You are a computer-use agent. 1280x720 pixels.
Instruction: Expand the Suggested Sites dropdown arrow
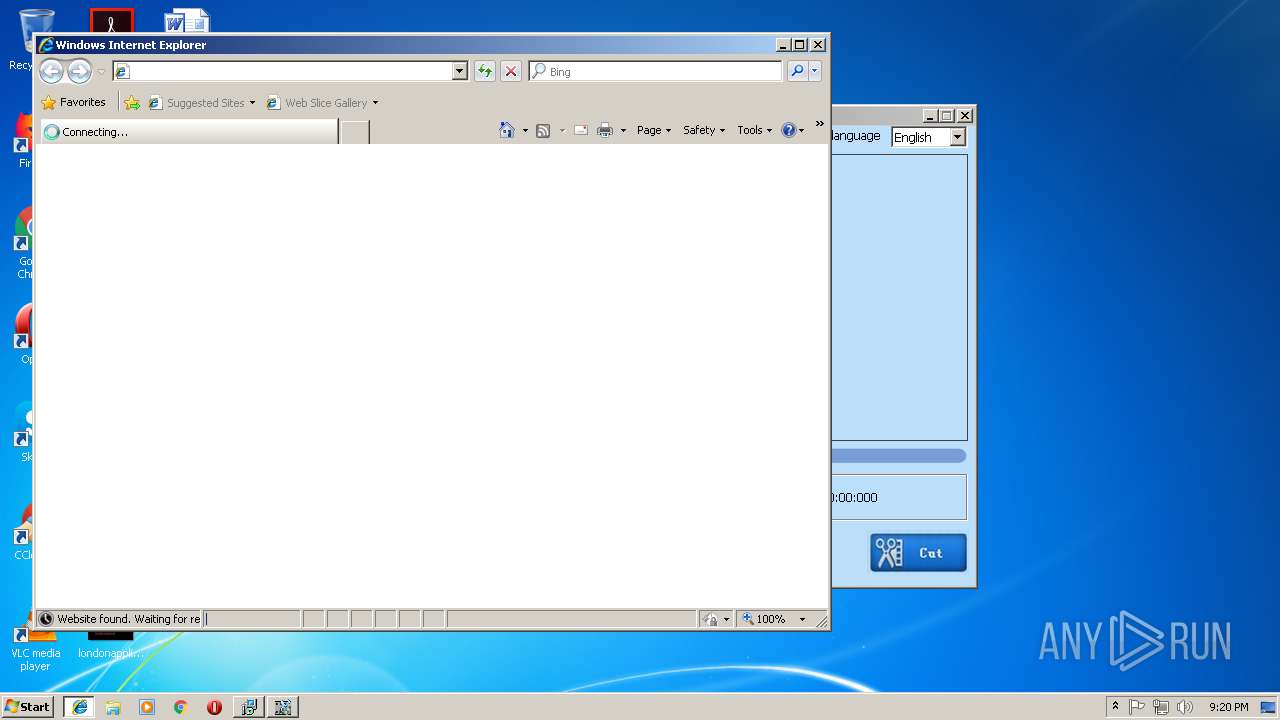click(x=252, y=102)
